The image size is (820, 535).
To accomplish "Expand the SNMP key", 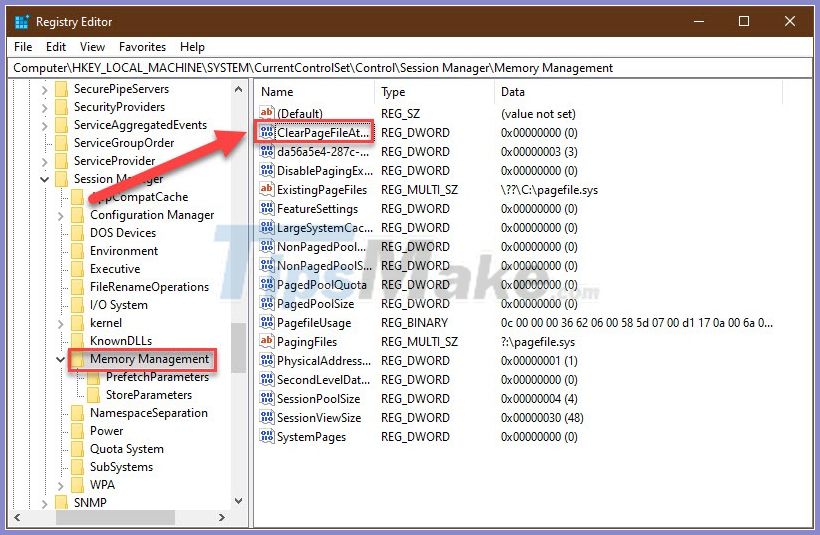I will [44, 504].
